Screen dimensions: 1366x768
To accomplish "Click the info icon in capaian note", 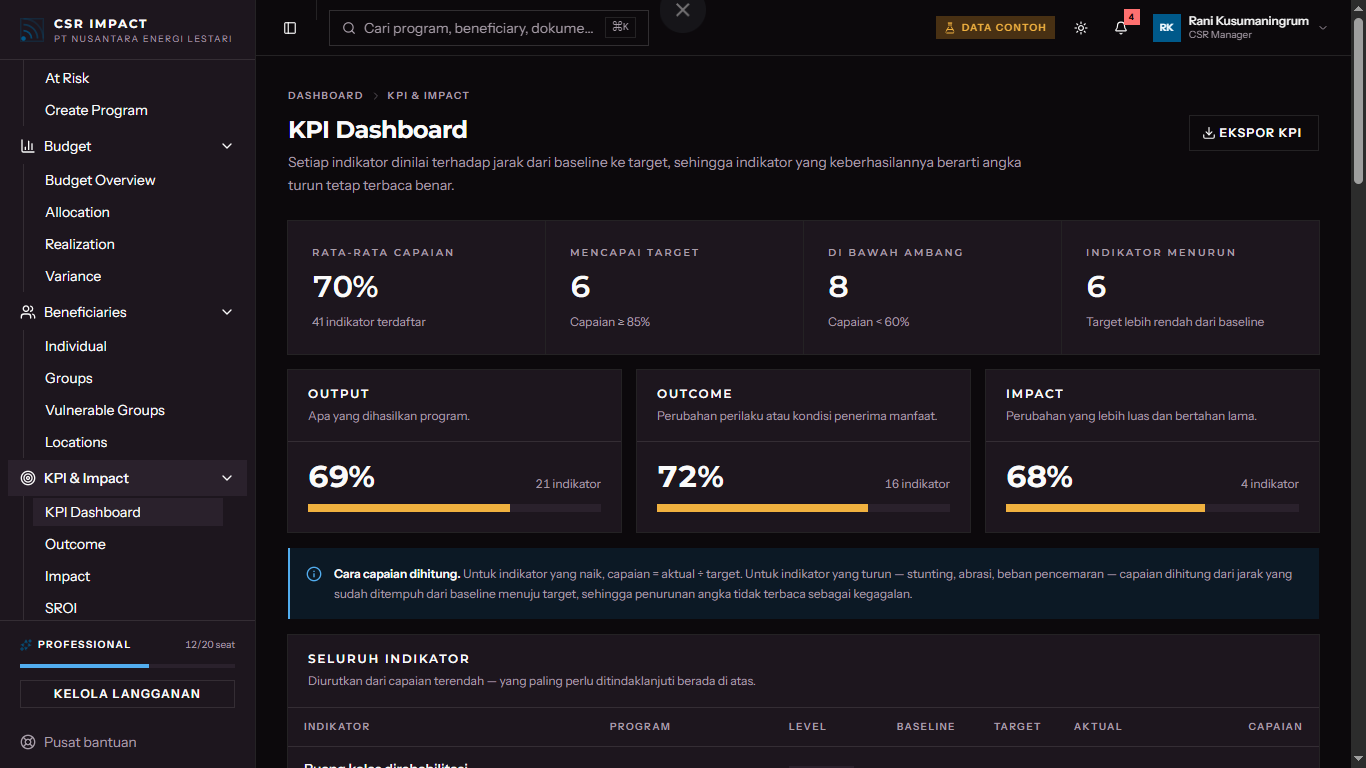I will point(314,574).
